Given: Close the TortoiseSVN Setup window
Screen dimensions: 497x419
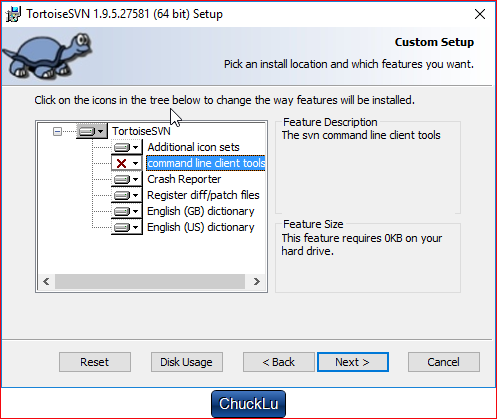Looking at the screenshot, I should coord(480,14).
